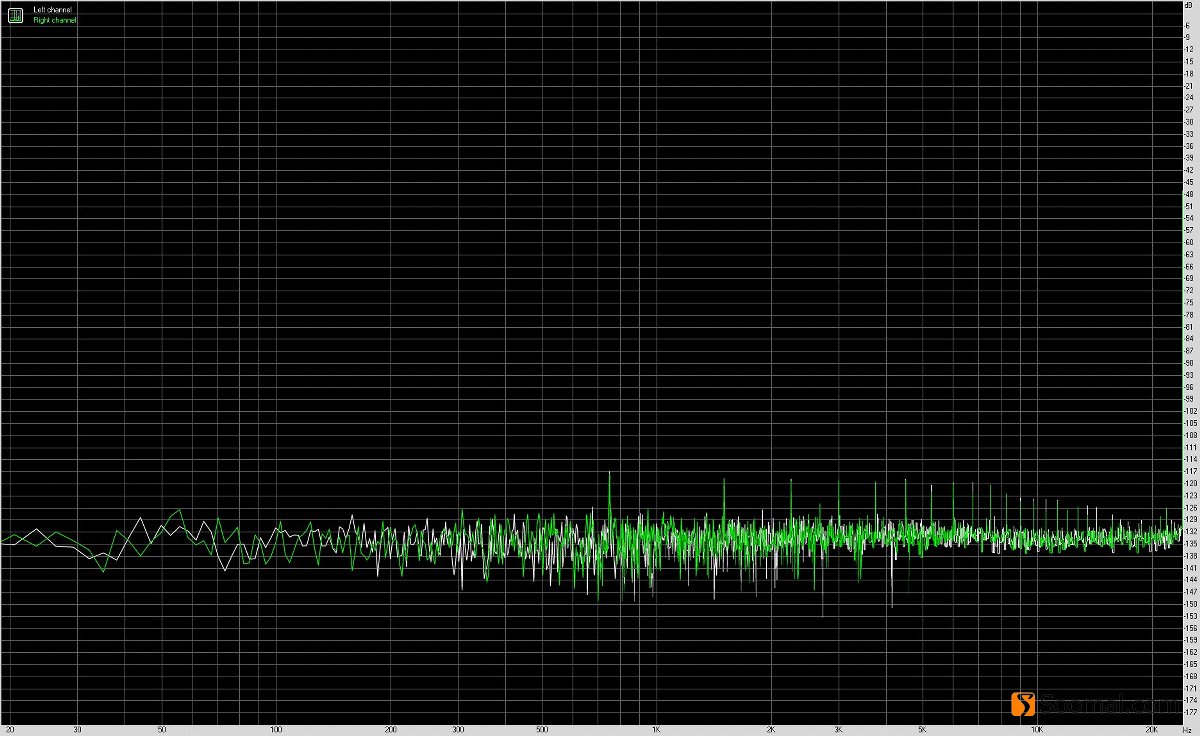Click the -150 dB axis label

point(1190,603)
